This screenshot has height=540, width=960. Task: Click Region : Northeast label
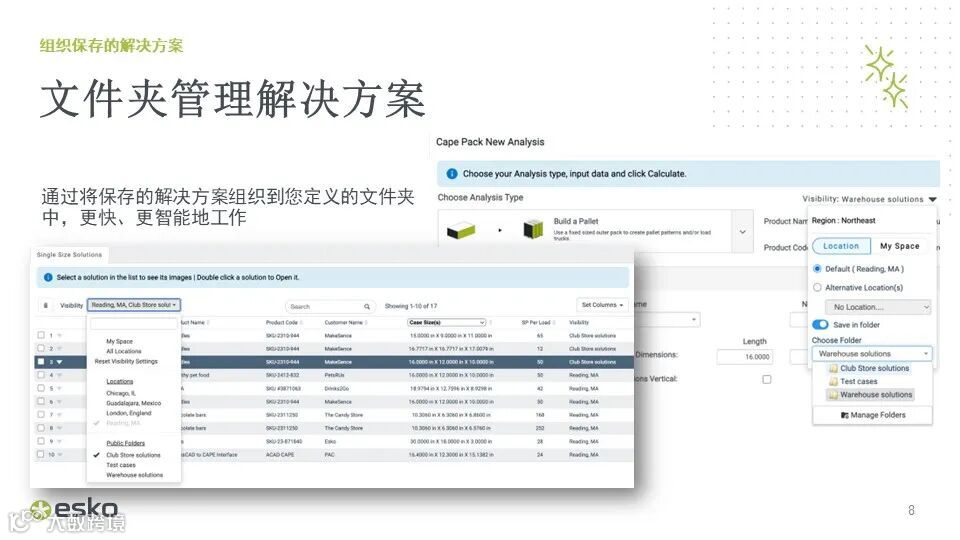tap(844, 220)
